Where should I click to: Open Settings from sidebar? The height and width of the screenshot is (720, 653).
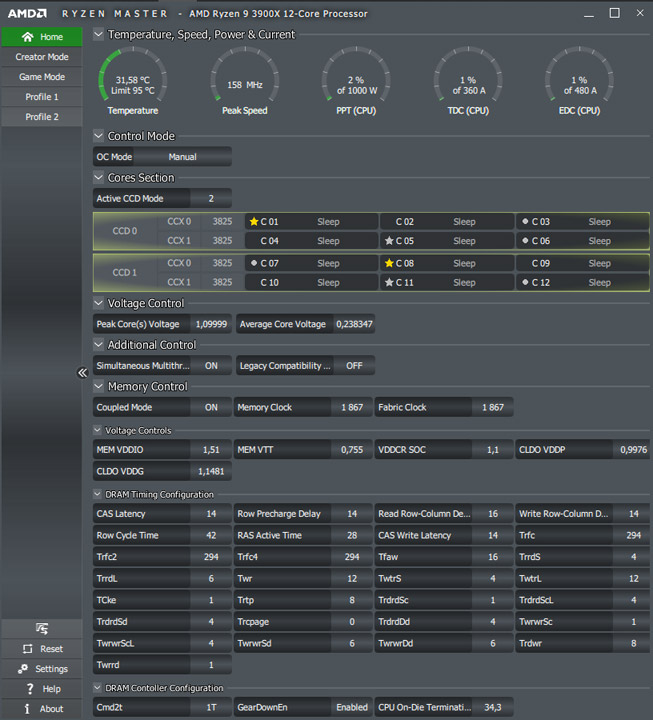click(42, 669)
